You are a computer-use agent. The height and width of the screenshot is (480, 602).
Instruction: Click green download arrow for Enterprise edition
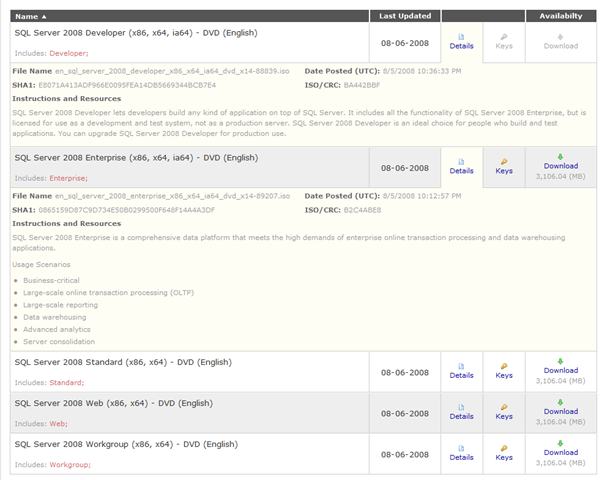[x=561, y=157]
